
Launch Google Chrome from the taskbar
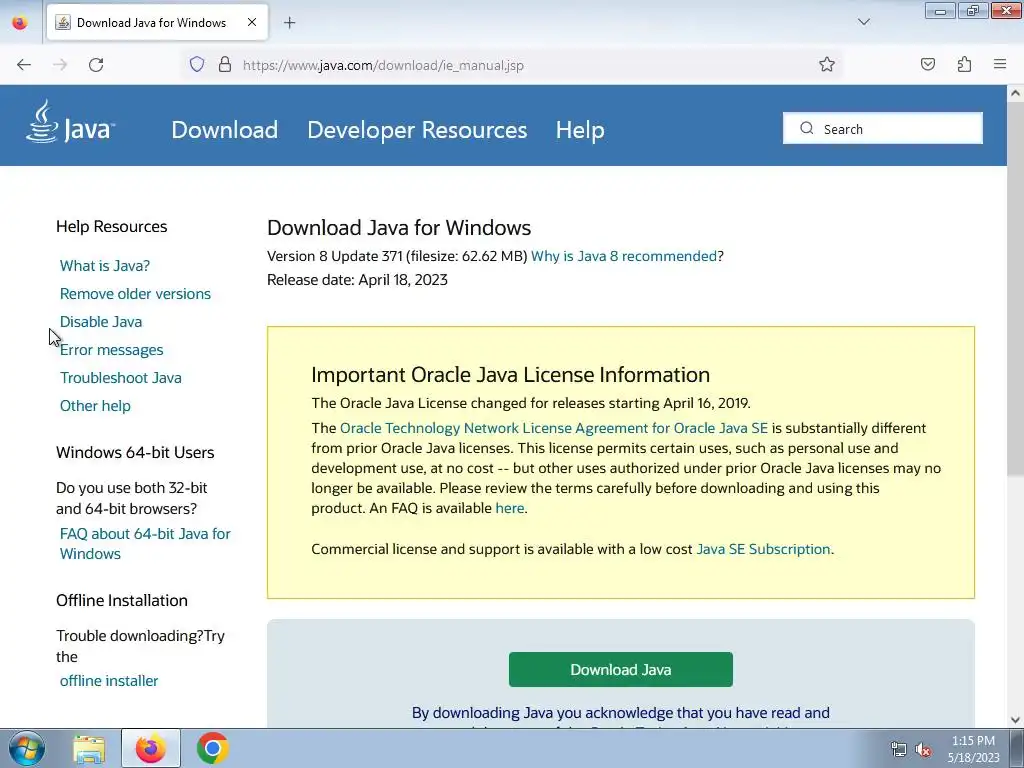[212, 748]
